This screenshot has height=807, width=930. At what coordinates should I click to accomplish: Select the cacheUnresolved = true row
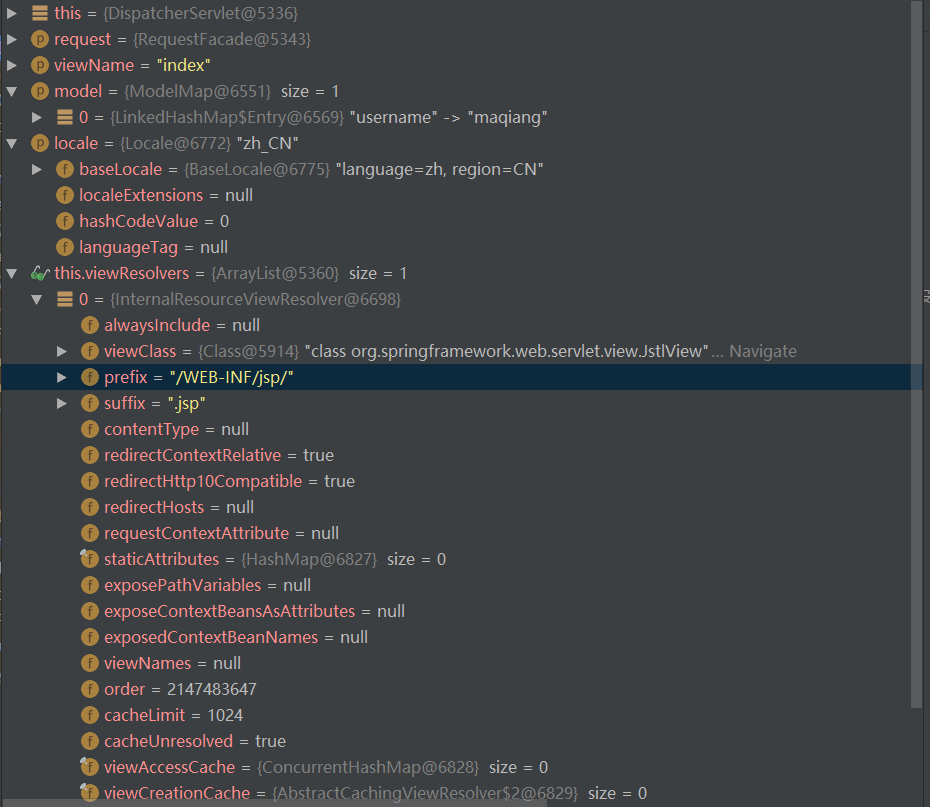[456, 741]
